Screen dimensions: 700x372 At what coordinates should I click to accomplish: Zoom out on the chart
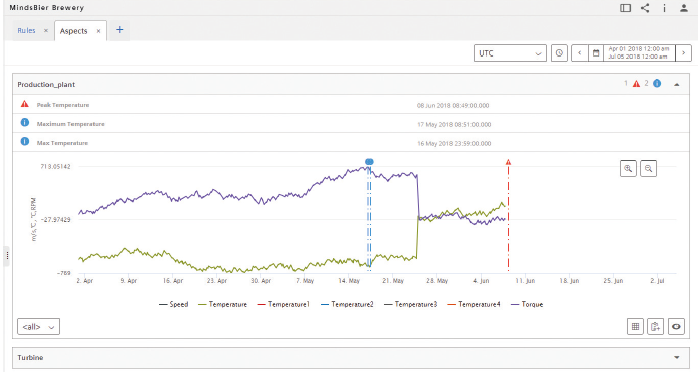tap(648, 168)
